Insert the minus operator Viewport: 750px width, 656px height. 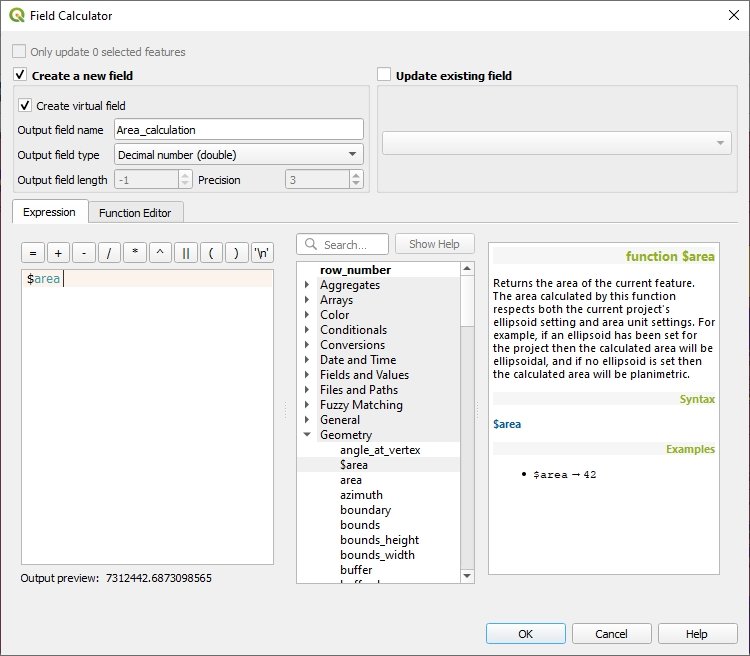(x=84, y=253)
